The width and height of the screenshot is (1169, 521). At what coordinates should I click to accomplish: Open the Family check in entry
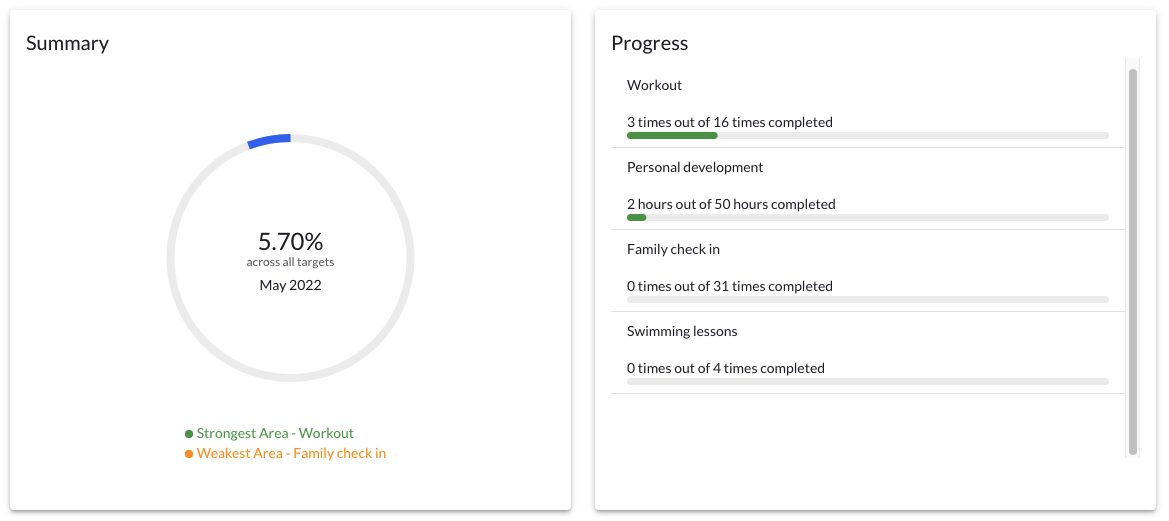(x=868, y=271)
